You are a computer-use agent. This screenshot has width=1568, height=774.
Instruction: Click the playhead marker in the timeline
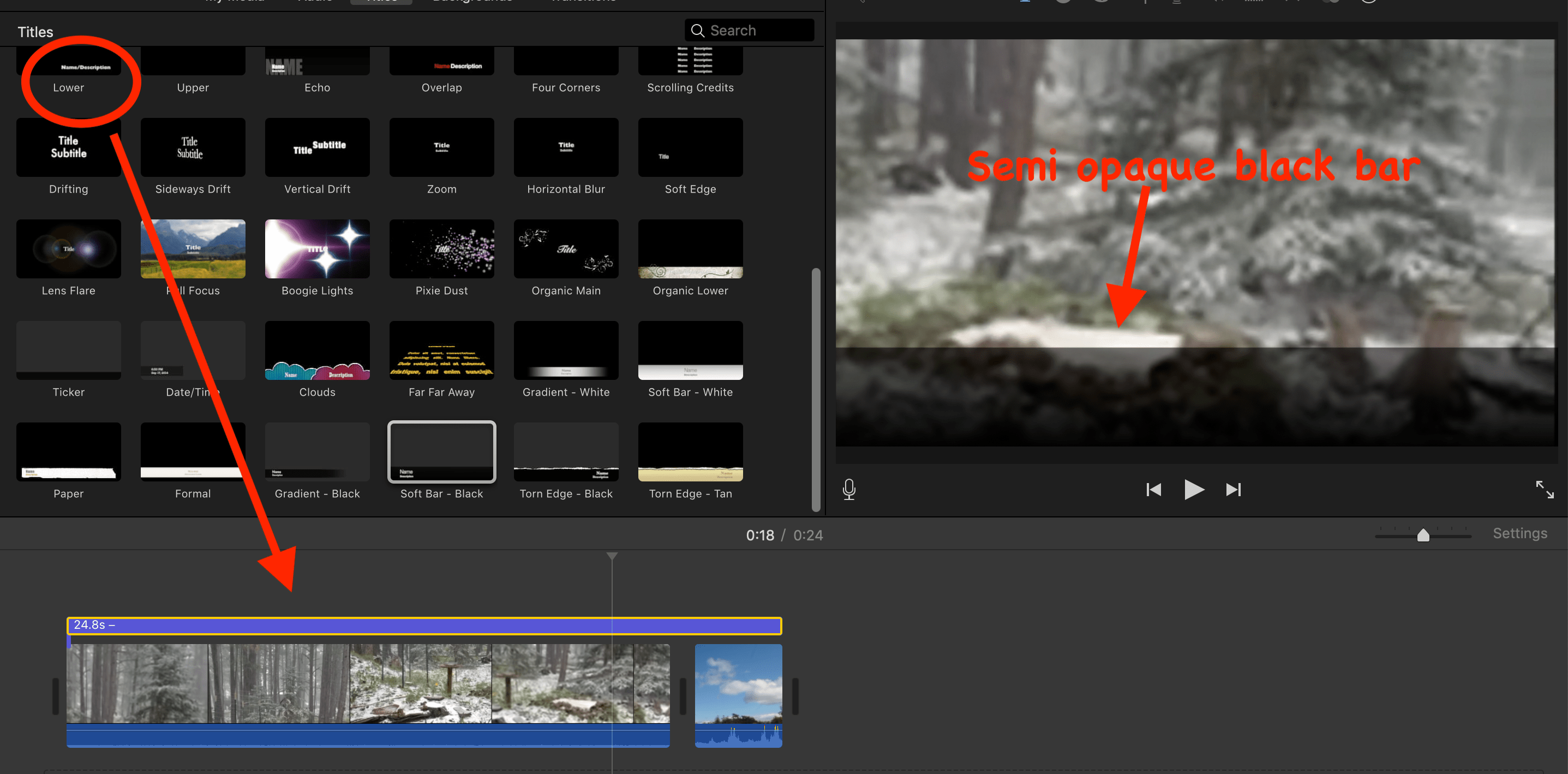tap(612, 556)
